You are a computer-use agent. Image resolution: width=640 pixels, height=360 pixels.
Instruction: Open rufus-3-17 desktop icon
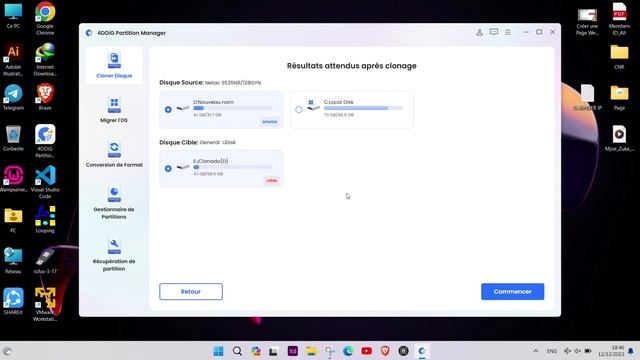click(45, 260)
